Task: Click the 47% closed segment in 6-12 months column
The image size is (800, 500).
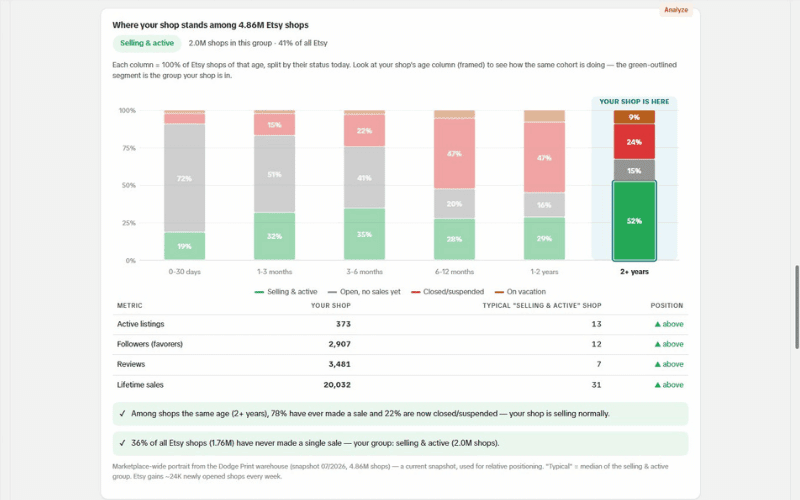Action: tap(454, 154)
